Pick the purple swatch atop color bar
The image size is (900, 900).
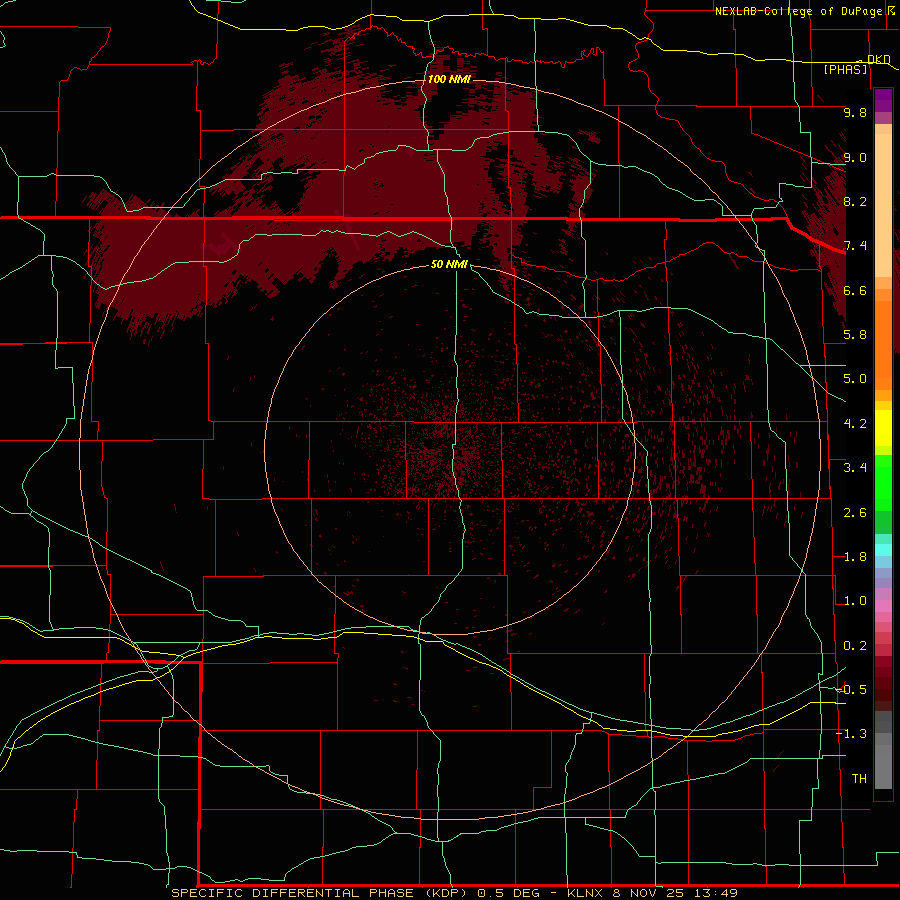coord(883,100)
